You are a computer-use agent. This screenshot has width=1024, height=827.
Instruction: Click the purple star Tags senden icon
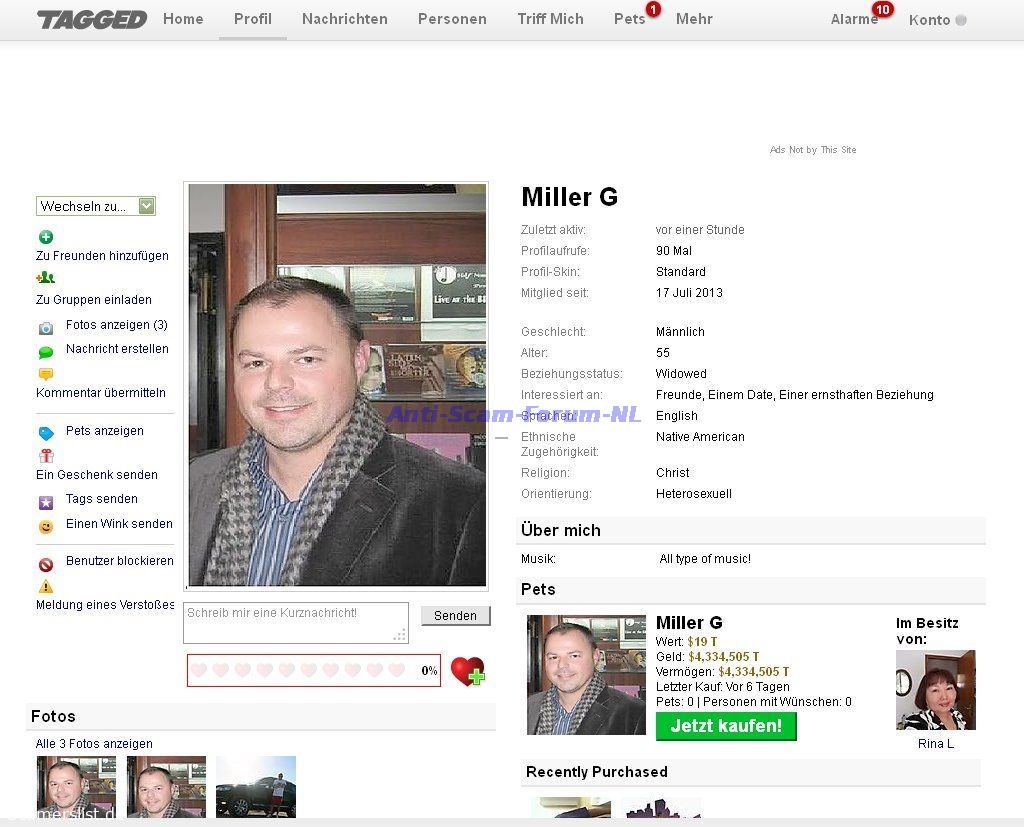(46, 502)
